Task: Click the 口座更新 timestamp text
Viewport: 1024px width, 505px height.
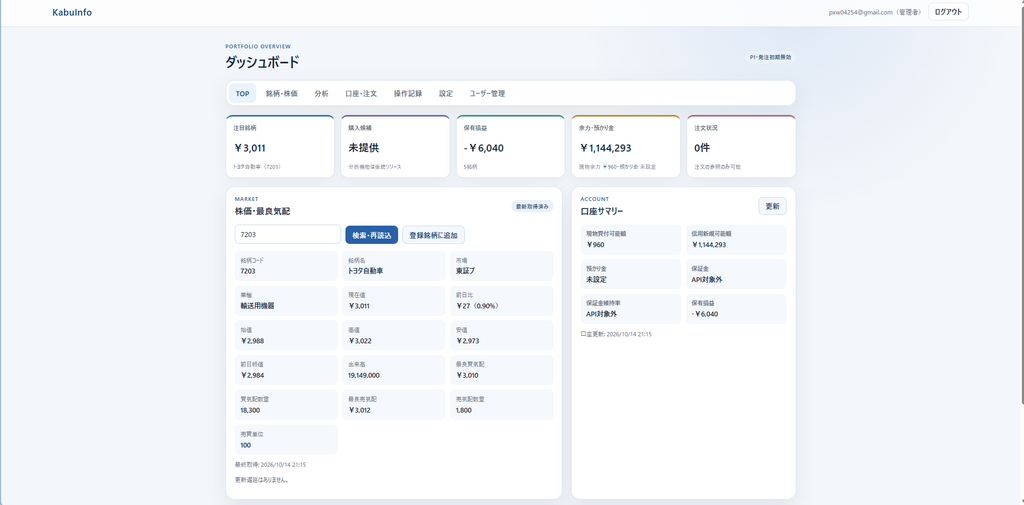Action: 616,334
